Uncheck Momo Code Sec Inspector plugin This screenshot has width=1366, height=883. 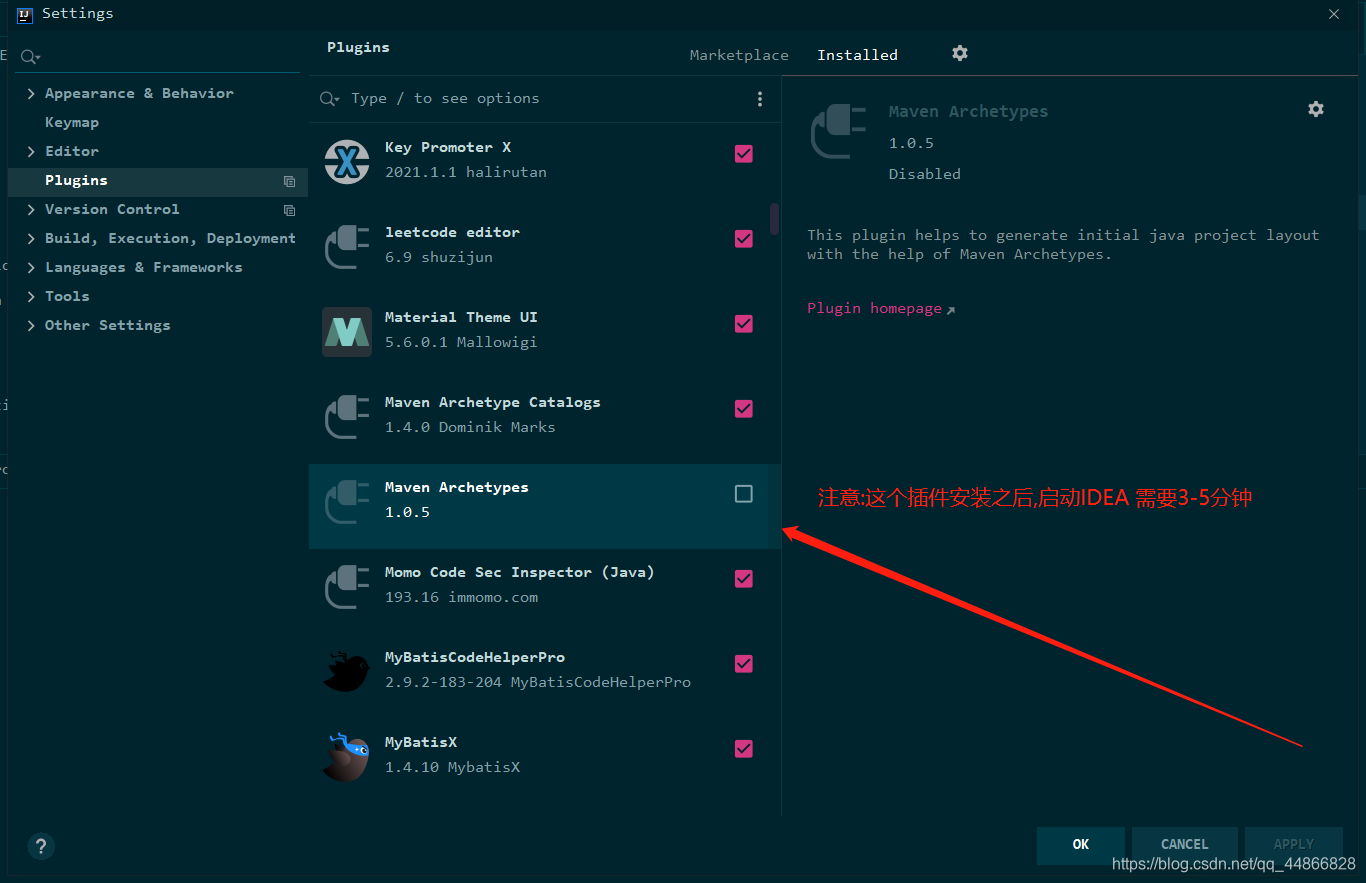tap(744, 579)
